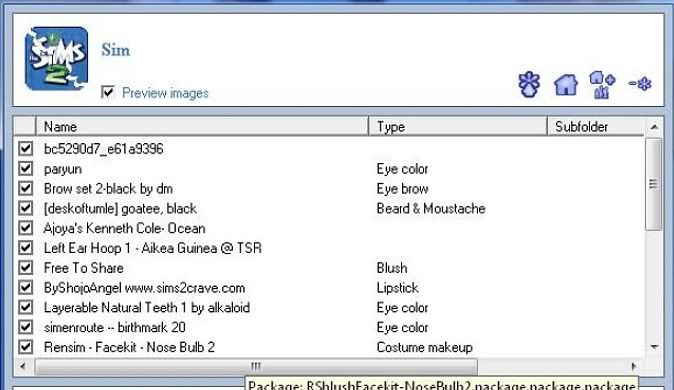Uncheck the paryun checkbox
This screenshot has width=674, height=390.
coord(25,169)
